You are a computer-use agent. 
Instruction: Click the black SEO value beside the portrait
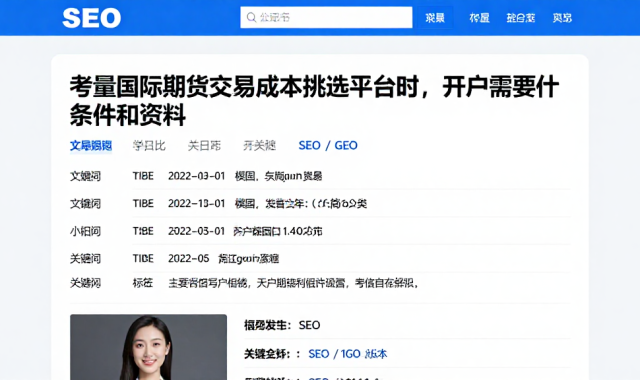point(309,325)
